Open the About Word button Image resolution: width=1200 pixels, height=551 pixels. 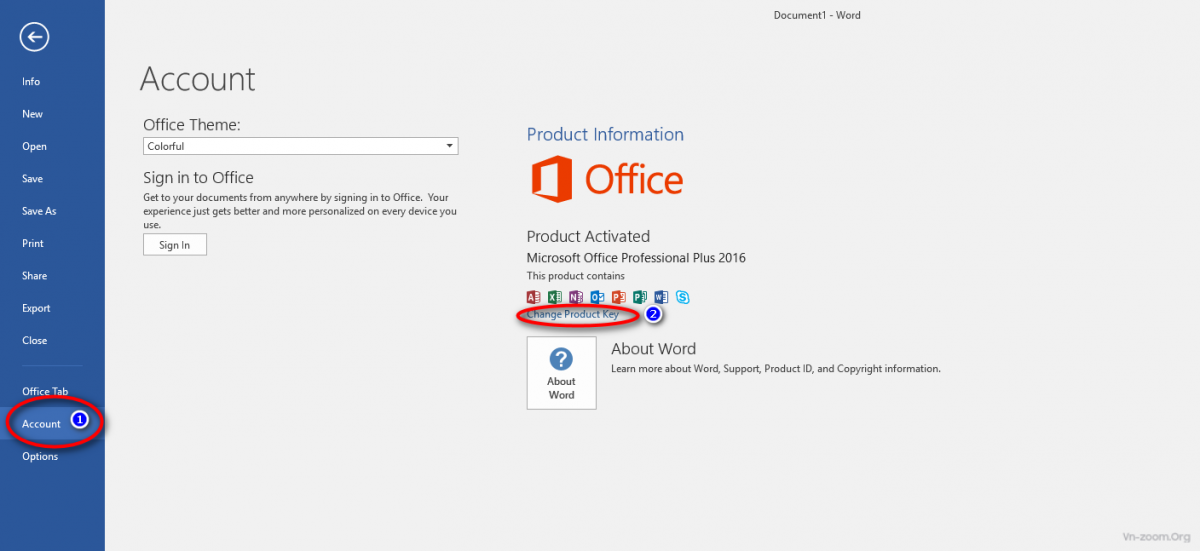[561, 372]
